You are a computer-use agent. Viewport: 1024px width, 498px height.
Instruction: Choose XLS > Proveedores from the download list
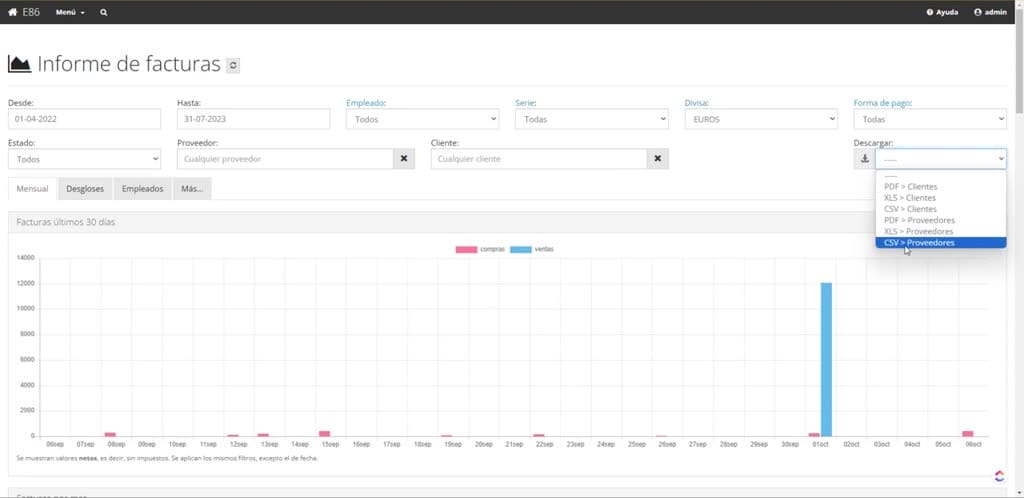click(x=941, y=231)
